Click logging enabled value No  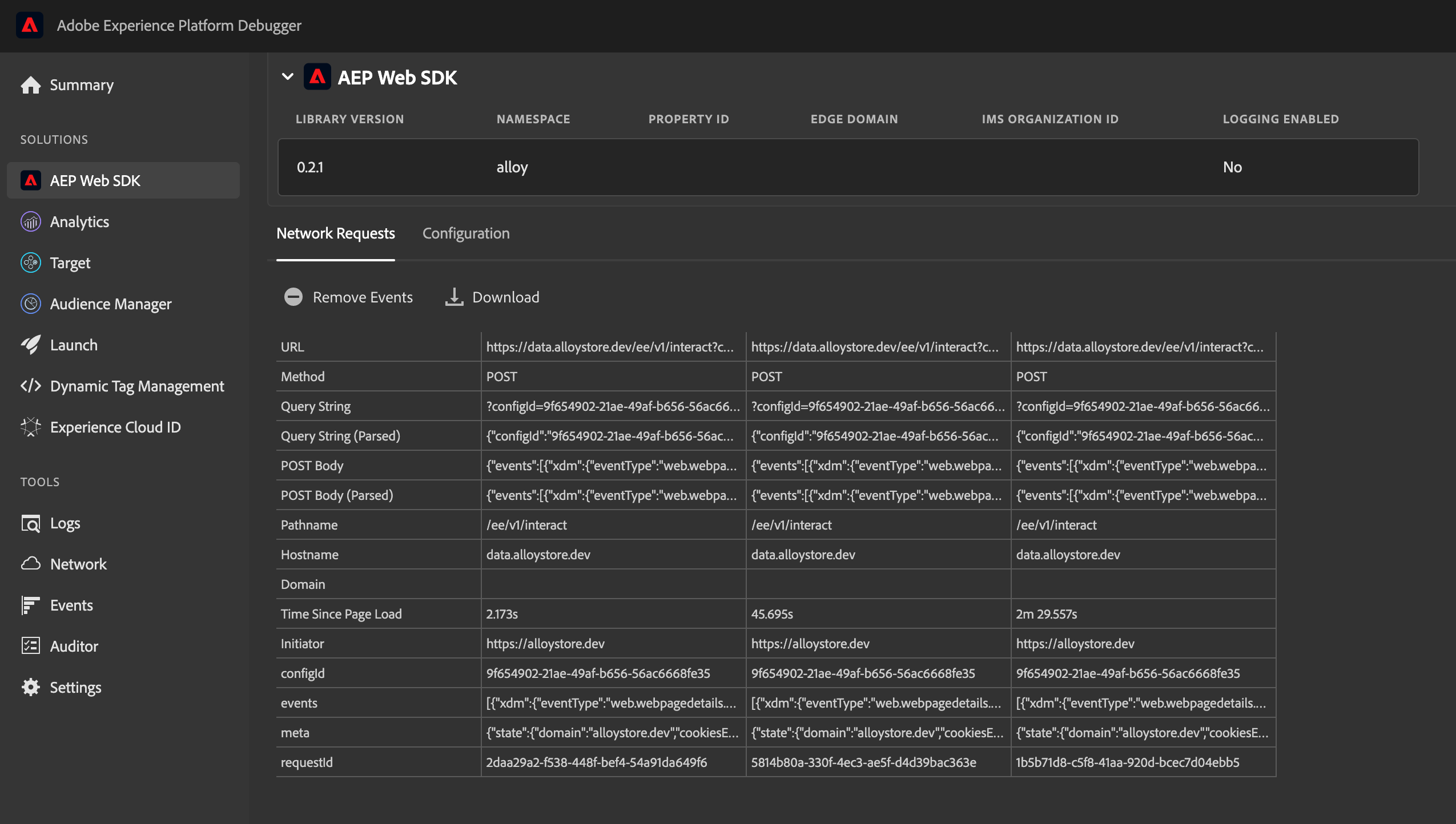pyautogui.click(x=1232, y=167)
